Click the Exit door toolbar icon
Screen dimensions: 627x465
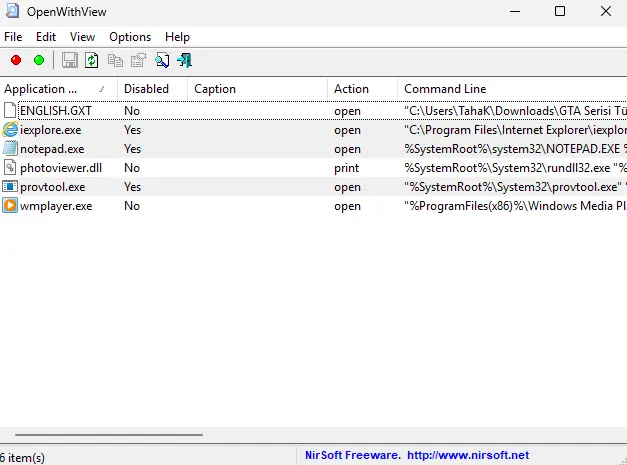pos(184,60)
